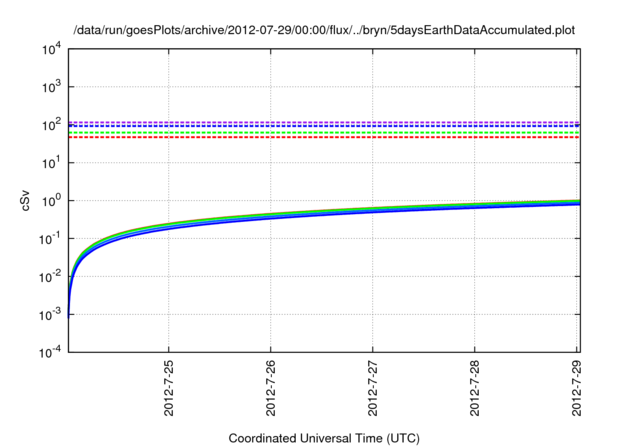Click the plot title file path text

point(324,30)
